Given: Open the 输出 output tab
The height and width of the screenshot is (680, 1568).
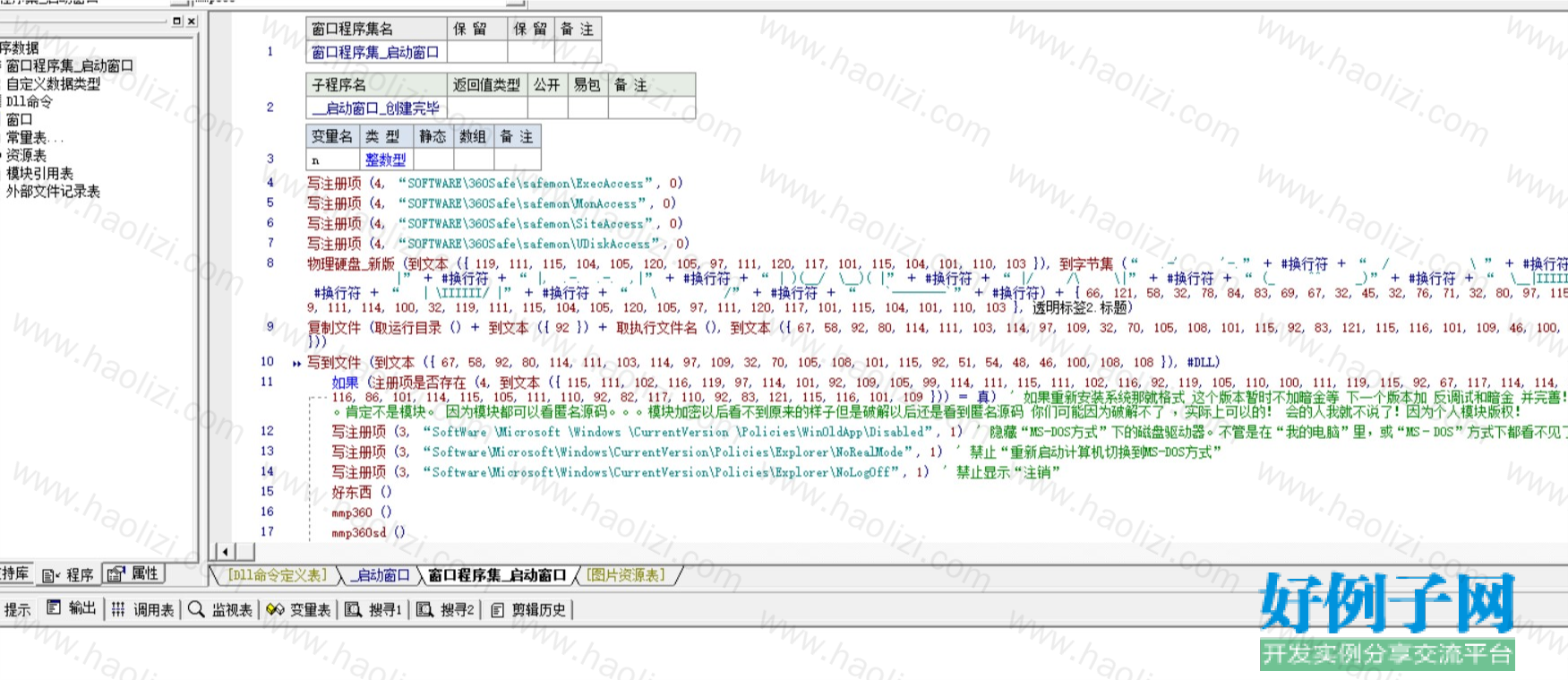Looking at the screenshot, I should pyautogui.click(x=72, y=608).
